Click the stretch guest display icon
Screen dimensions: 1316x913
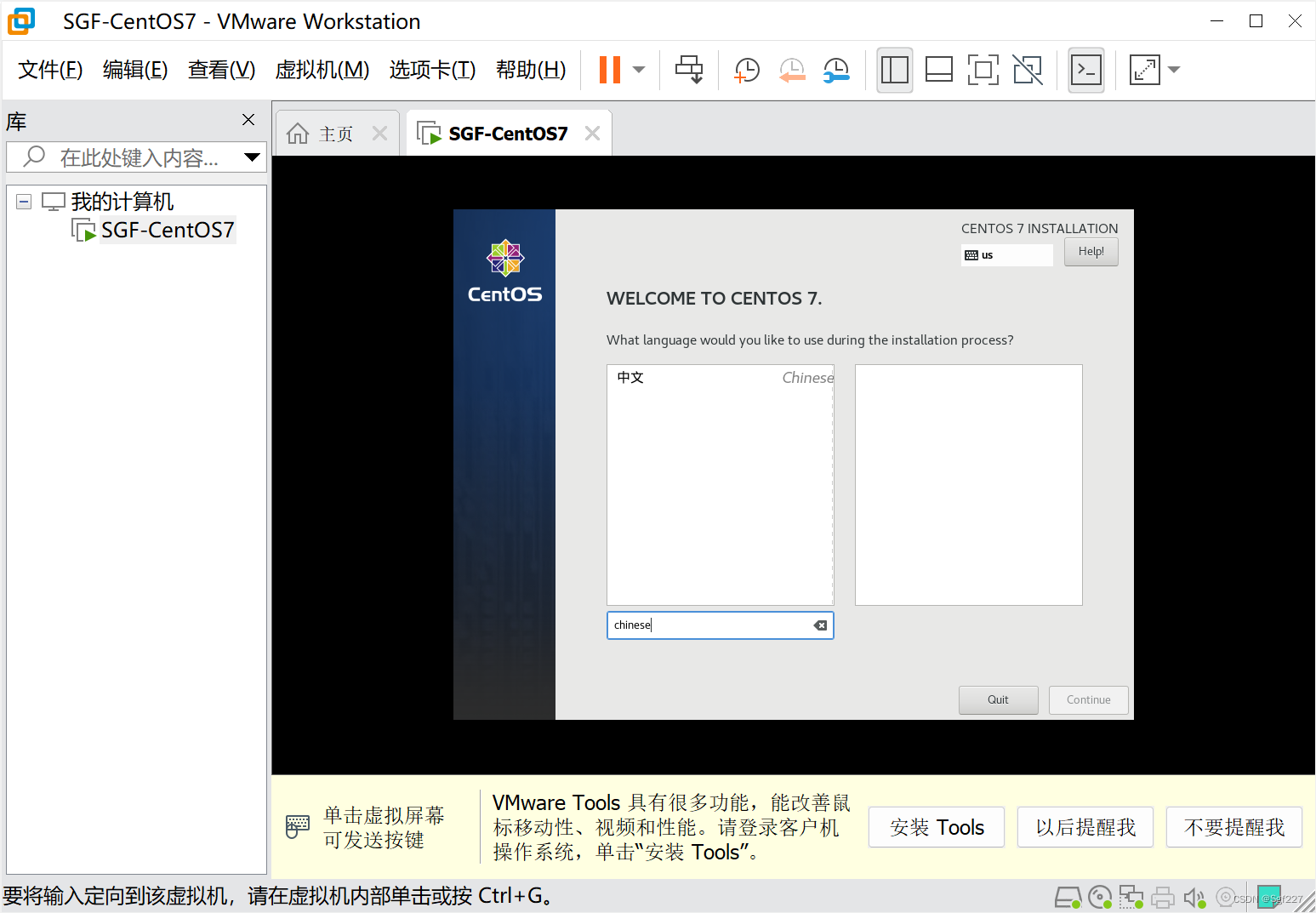coord(1145,70)
